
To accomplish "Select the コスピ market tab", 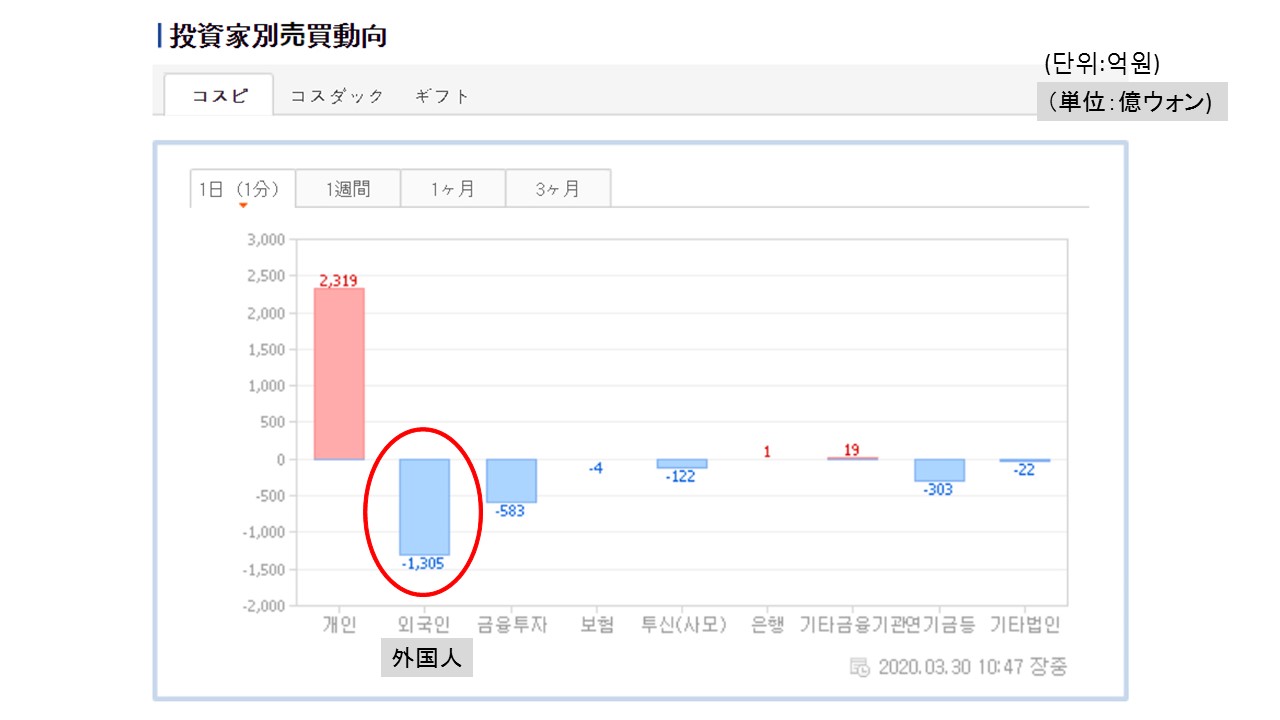I will [220, 96].
